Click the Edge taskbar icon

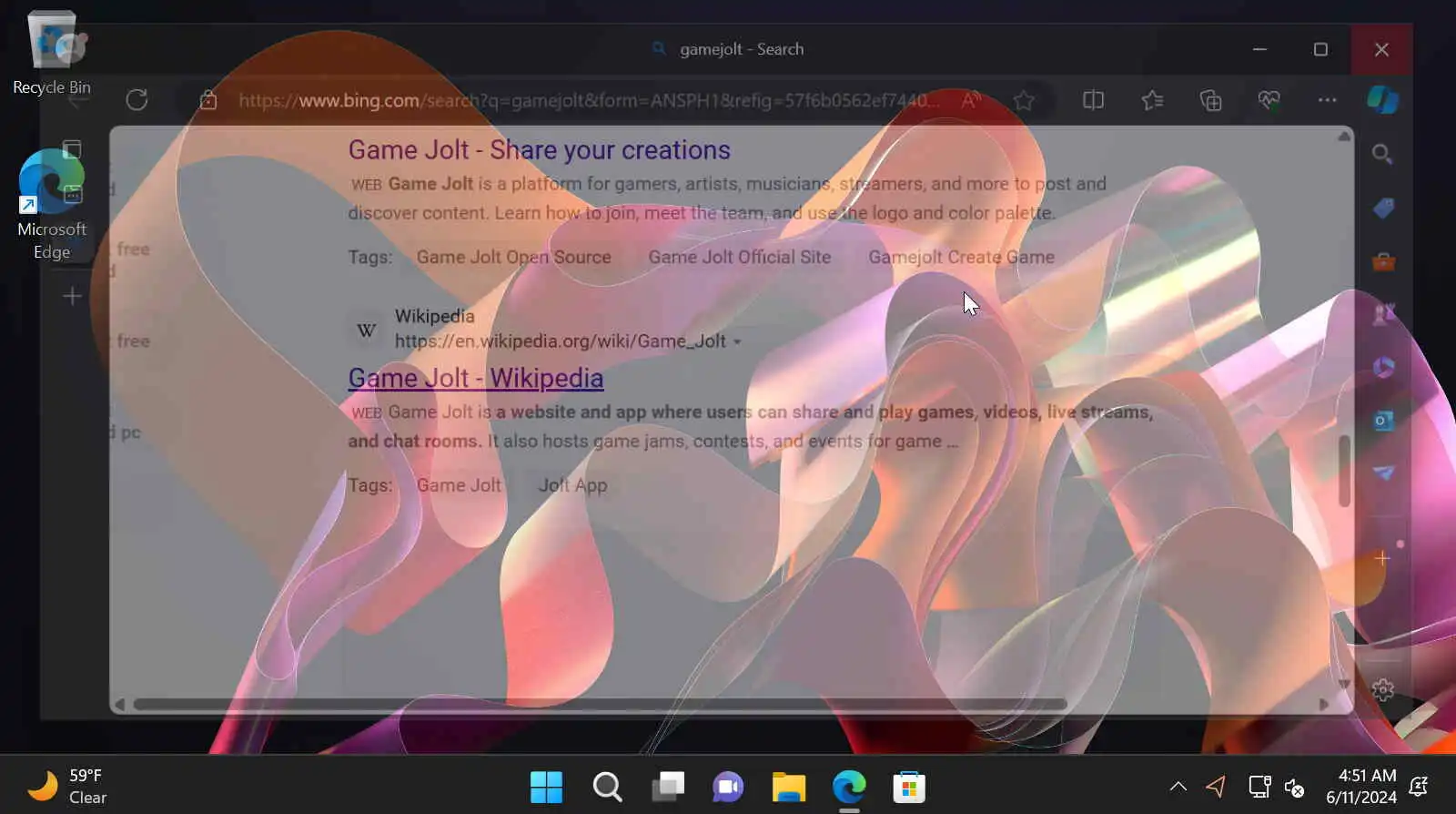(849, 787)
